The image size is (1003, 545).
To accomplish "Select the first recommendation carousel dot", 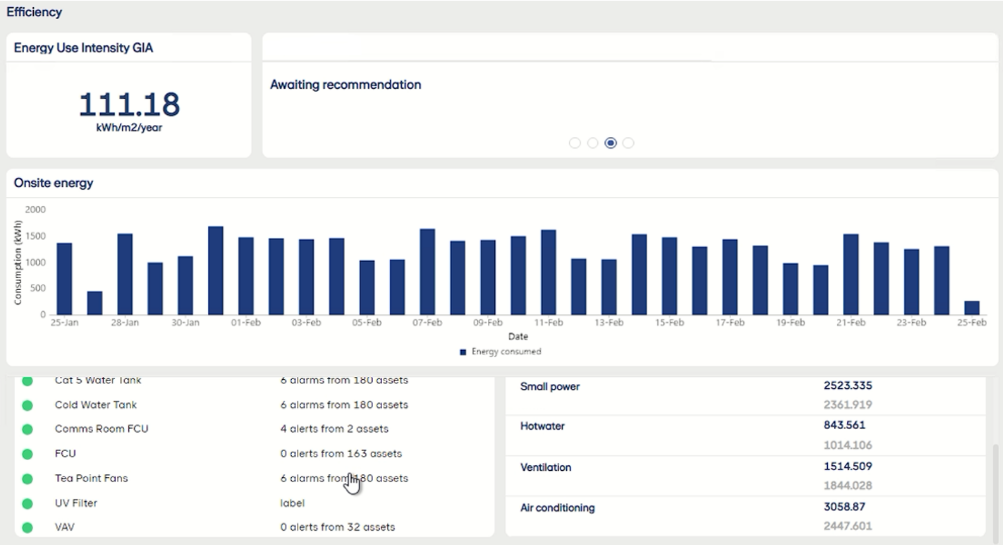I will pyautogui.click(x=574, y=143).
